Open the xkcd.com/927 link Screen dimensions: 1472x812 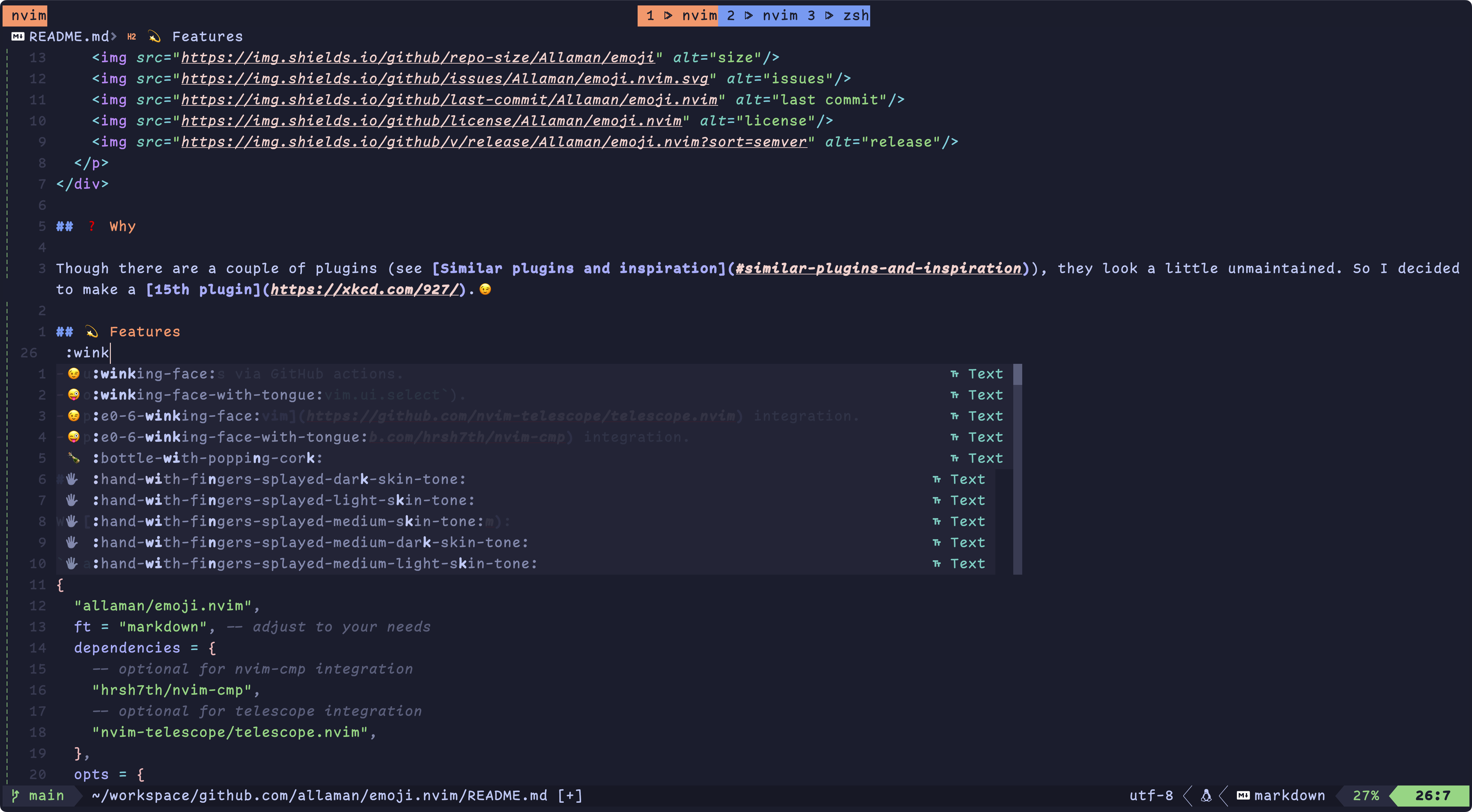click(364, 290)
